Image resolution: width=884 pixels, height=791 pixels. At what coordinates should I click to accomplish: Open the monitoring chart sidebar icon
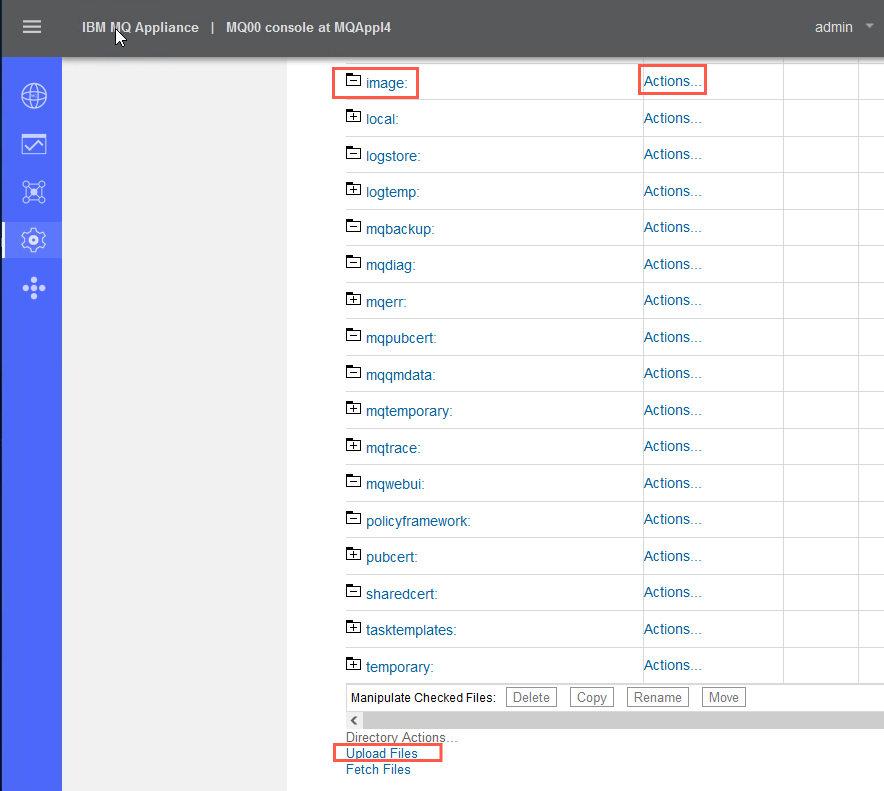[x=34, y=144]
